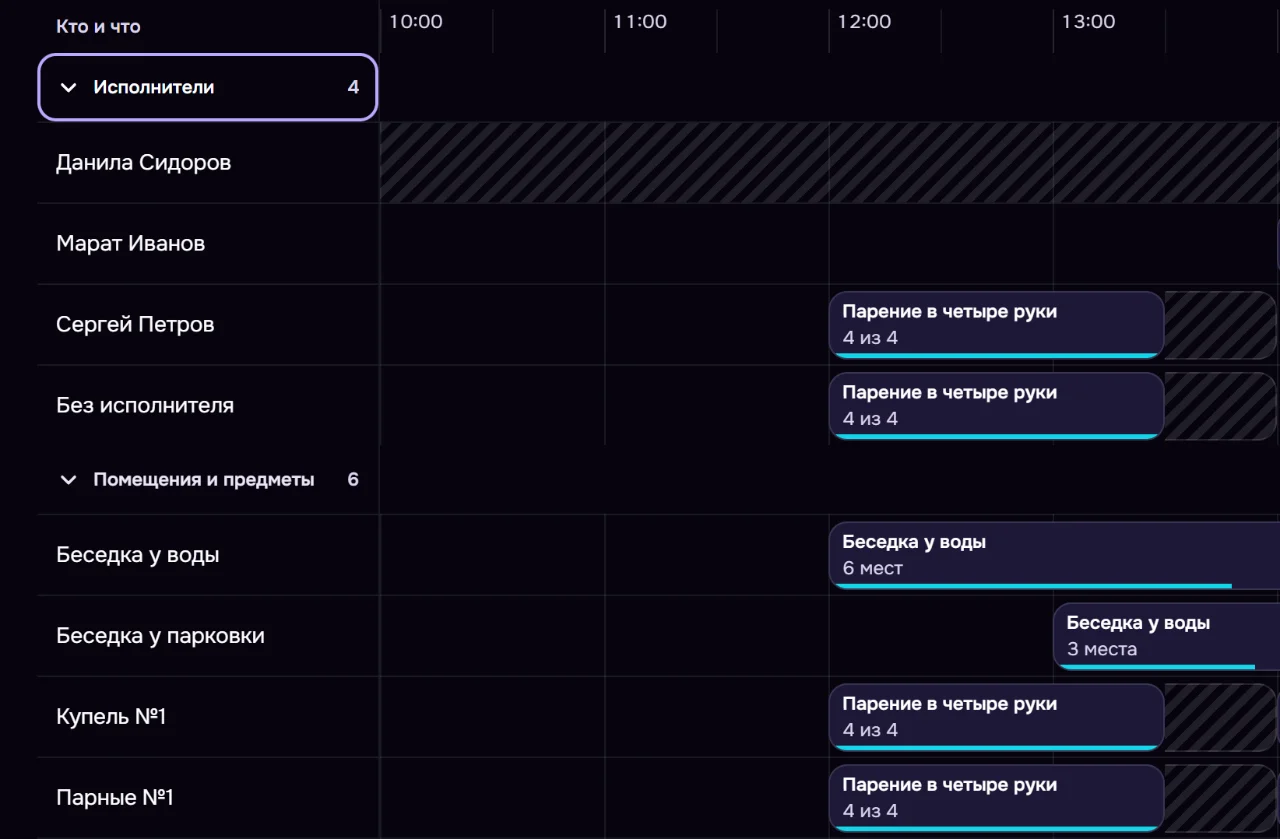The image size is (1280, 839).
Task: Select the 12:00 time marker
Action: click(x=864, y=22)
